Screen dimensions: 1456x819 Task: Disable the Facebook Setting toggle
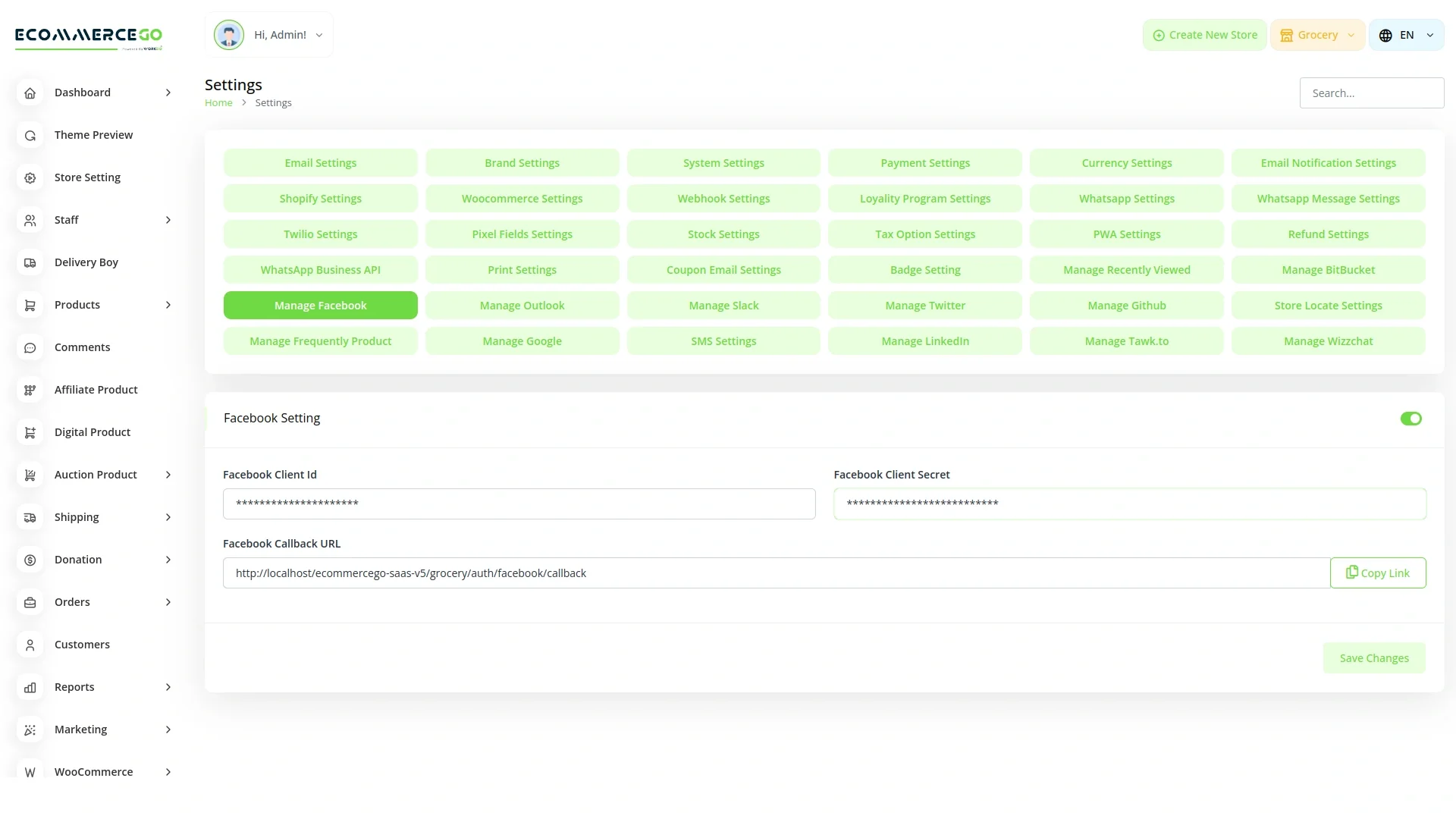[x=1410, y=419]
